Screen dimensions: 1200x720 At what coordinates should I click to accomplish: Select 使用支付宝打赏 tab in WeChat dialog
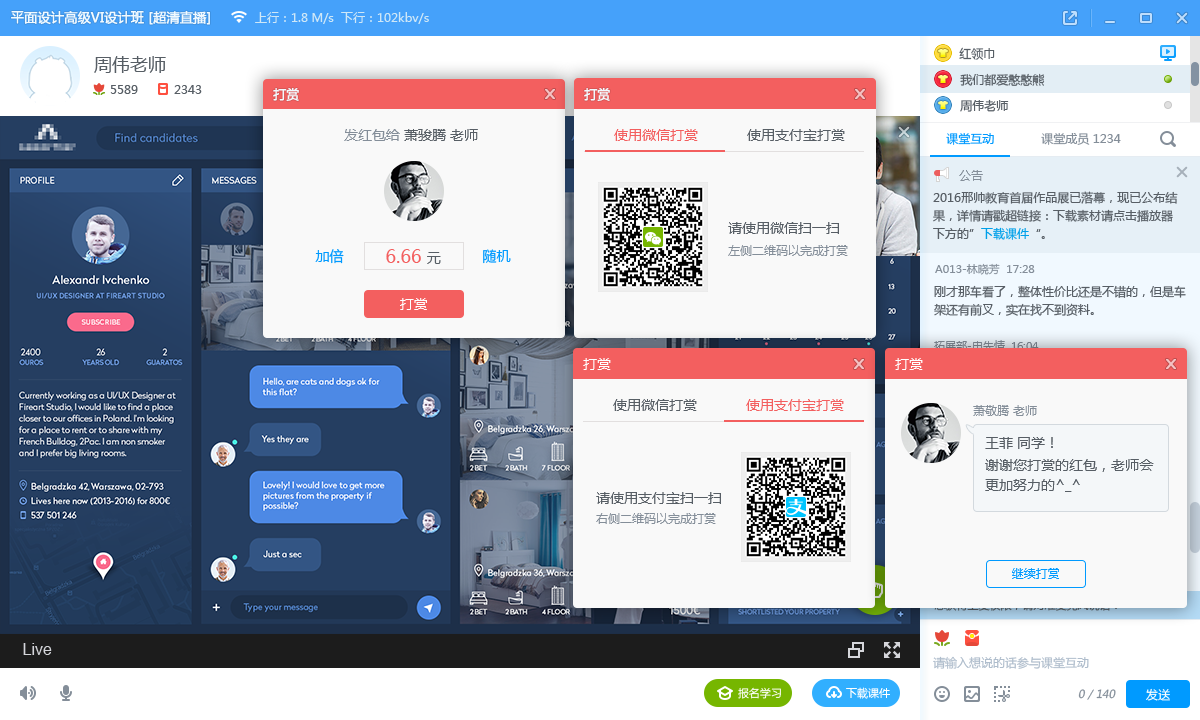point(795,135)
